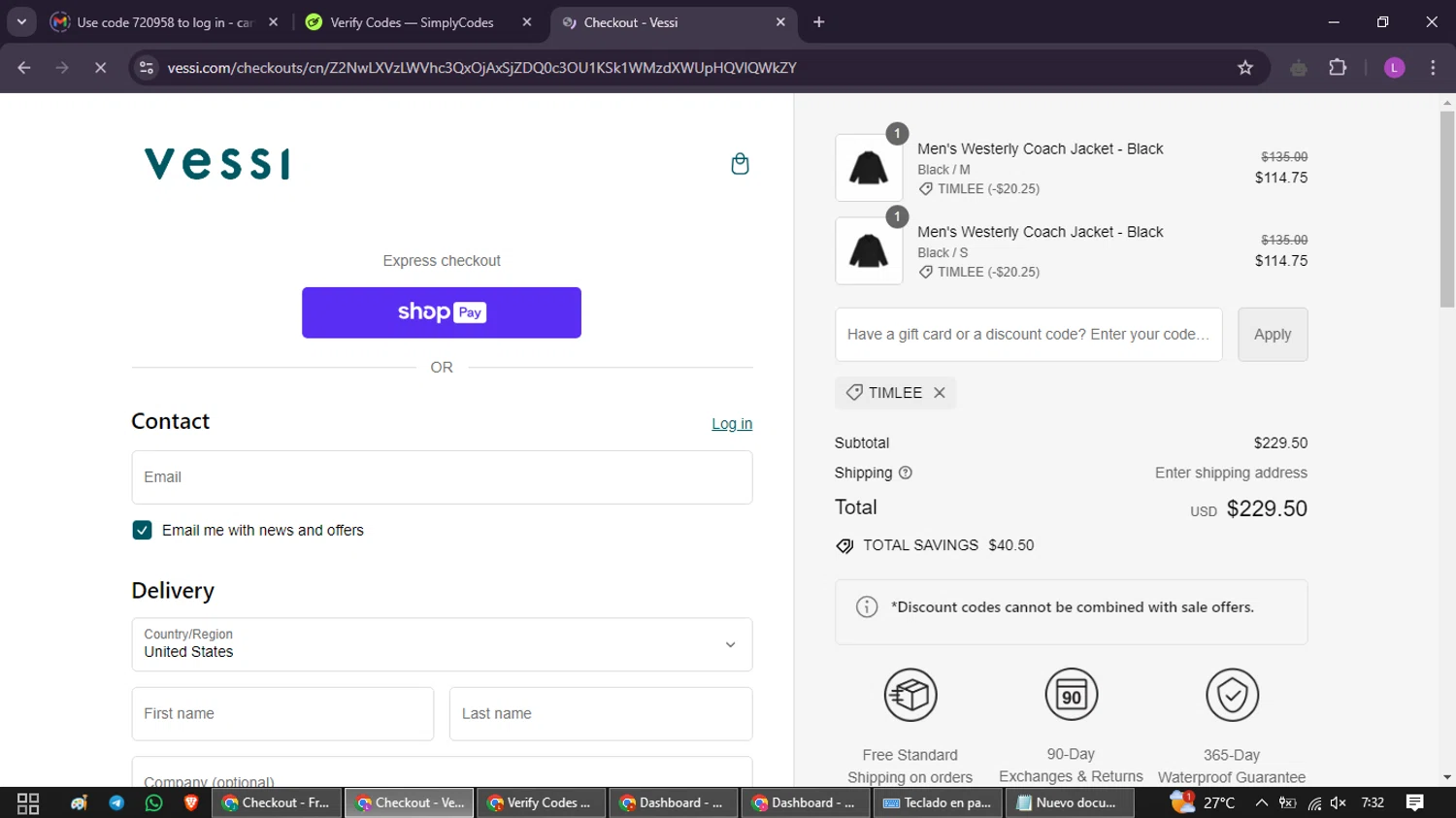Viewport: 1456px width, 818px height.
Task: Click the discount info circle icon
Action: [x=867, y=607]
